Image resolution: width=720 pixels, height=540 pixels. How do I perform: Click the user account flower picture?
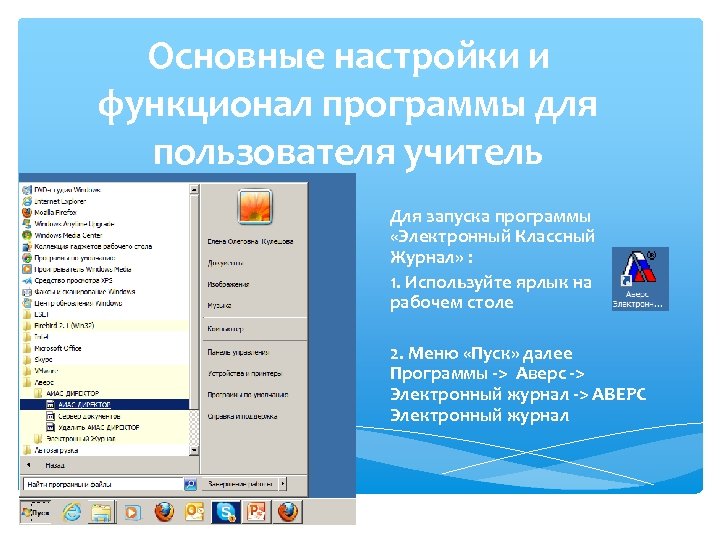pyautogui.click(x=255, y=206)
